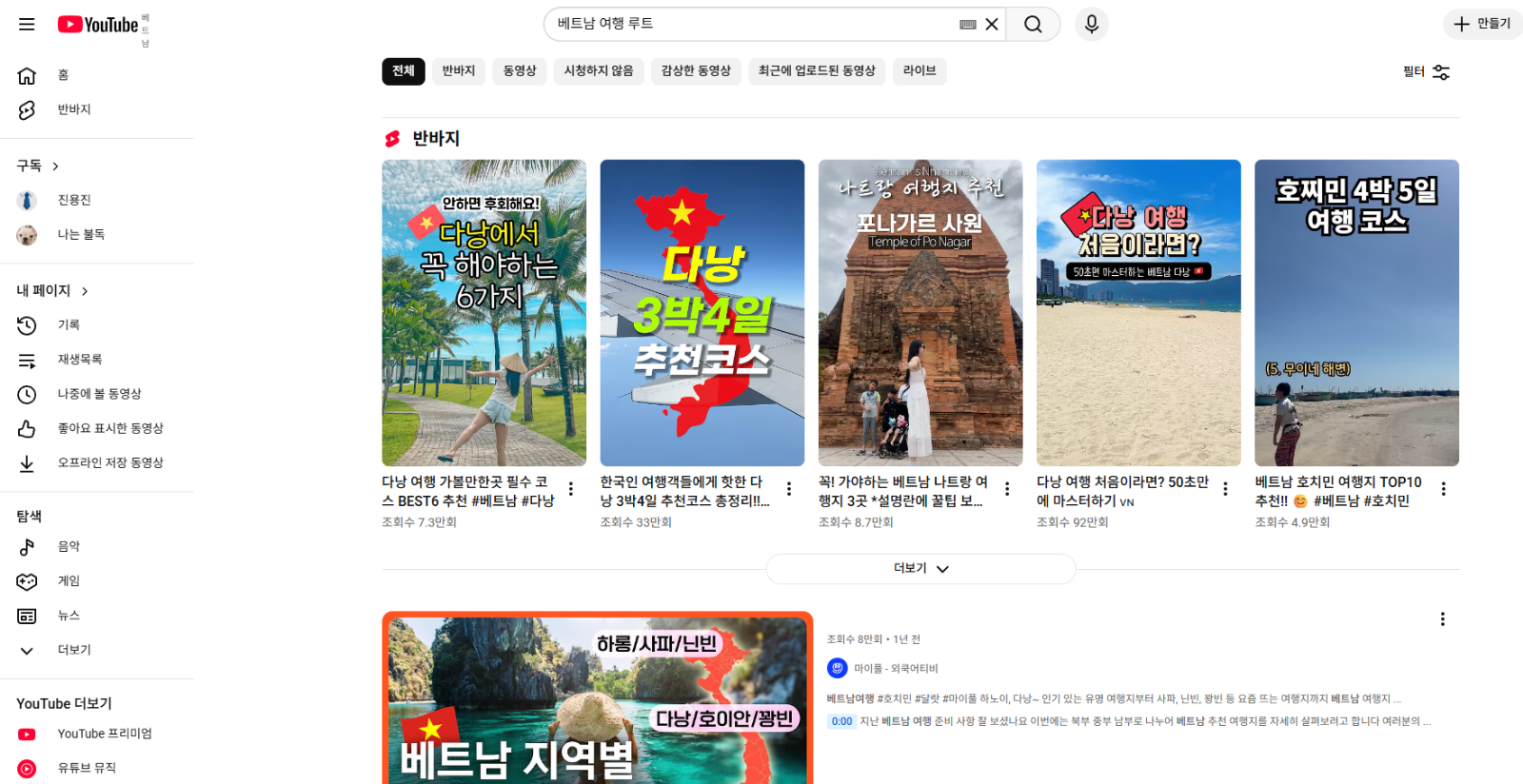Expand the 내 페이지 section

(52, 290)
